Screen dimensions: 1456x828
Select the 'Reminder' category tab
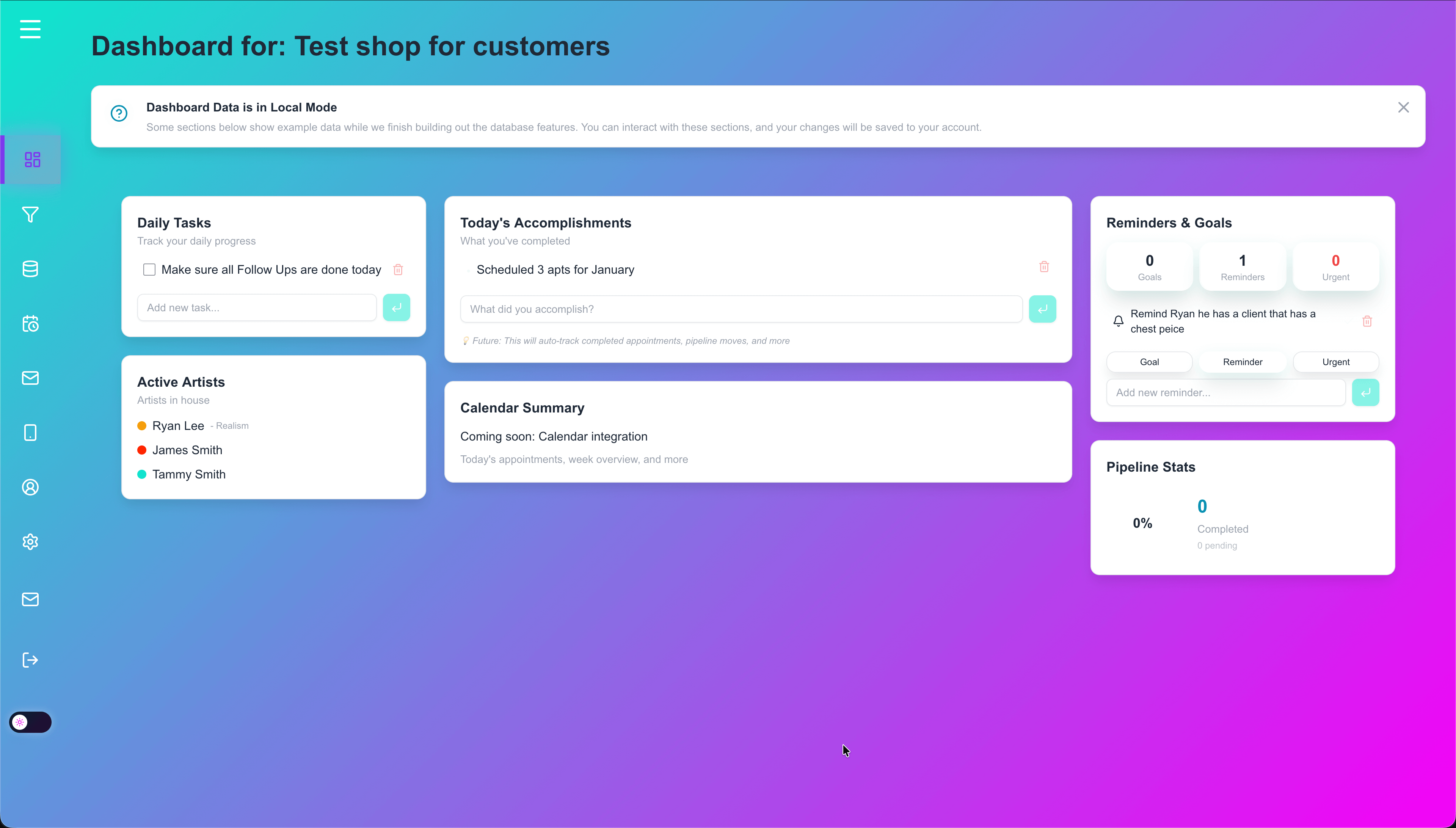click(1242, 362)
